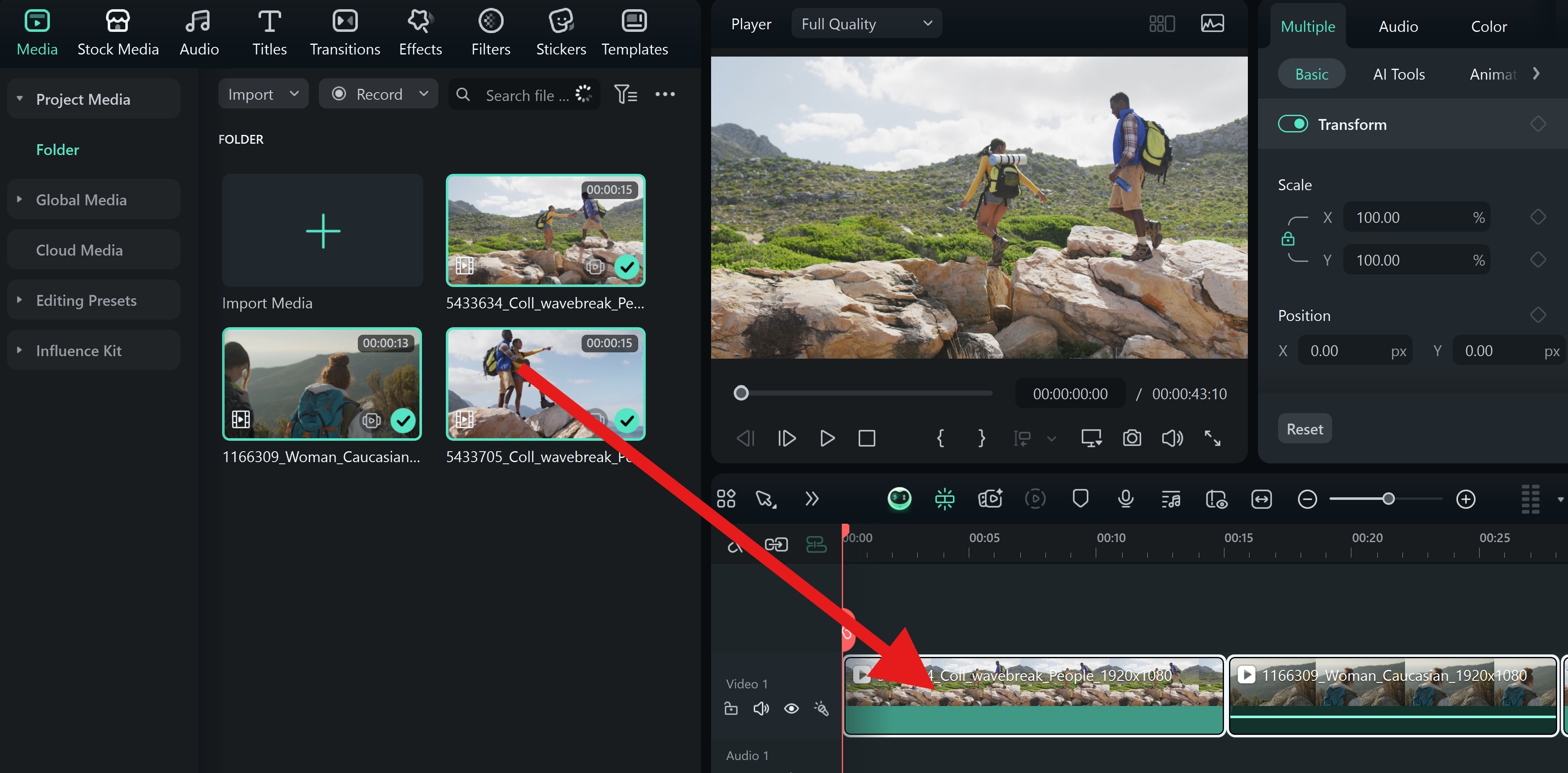Click the Import Media plus tile
The width and height of the screenshot is (1568, 773).
click(x=322, y=231)
